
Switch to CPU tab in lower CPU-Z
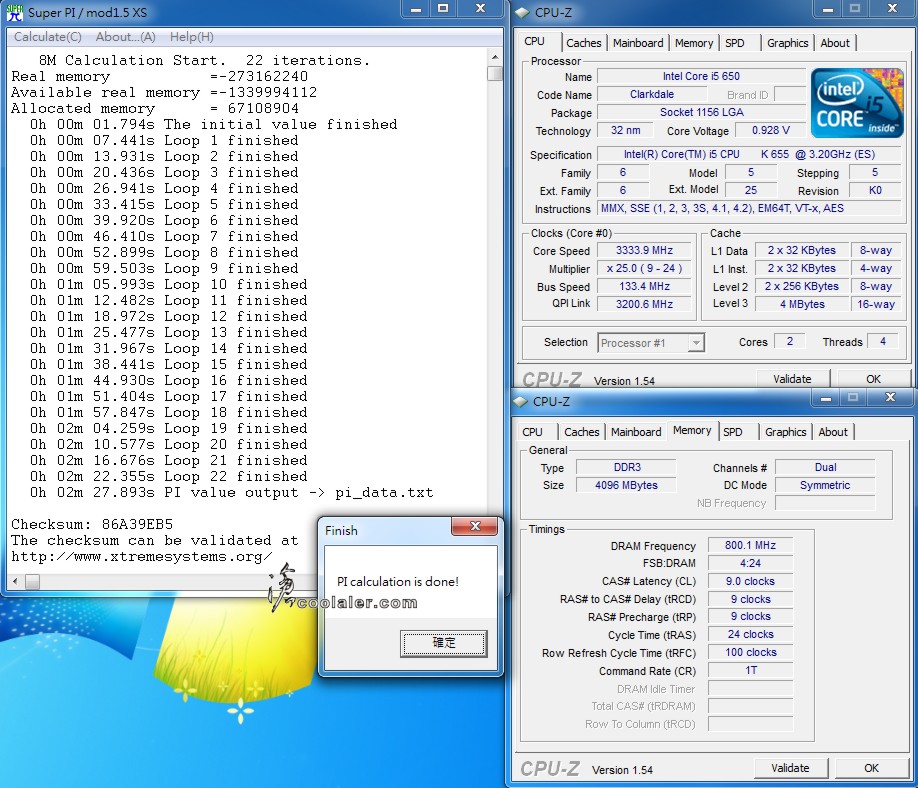tap(532, 432)
